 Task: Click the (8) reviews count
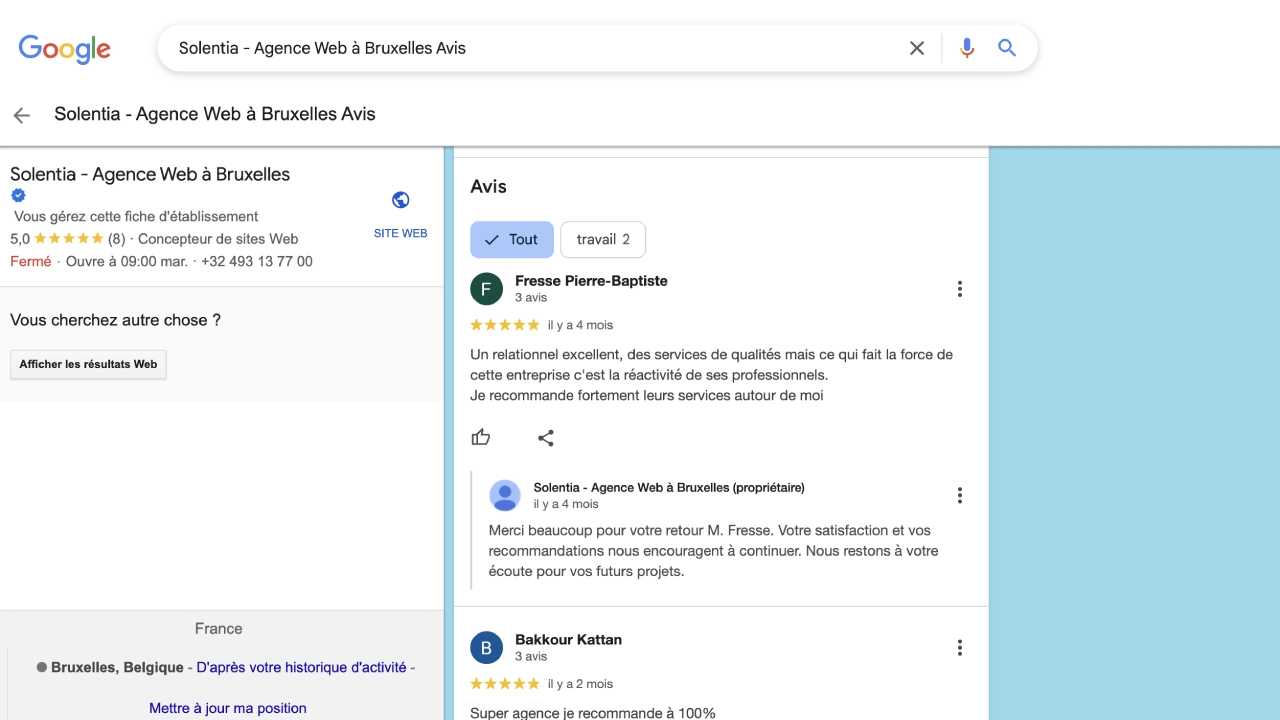pos(117,239)
